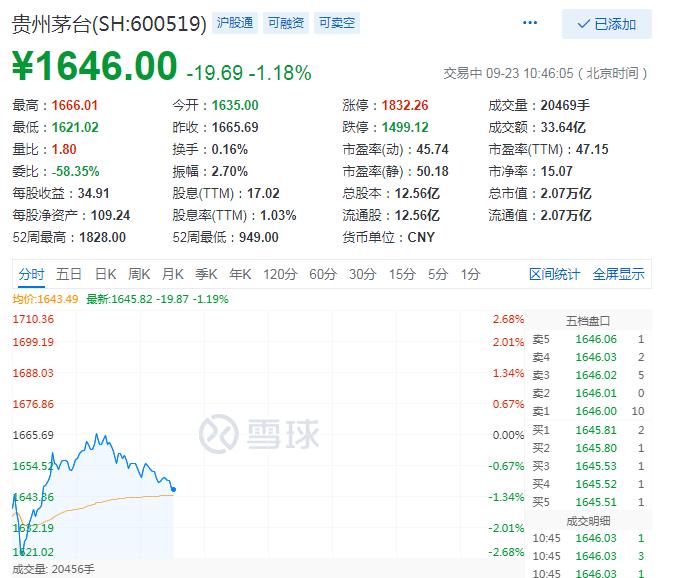Click the 可卖空 tag
The image size is (678, 578).
click(337, 22)
